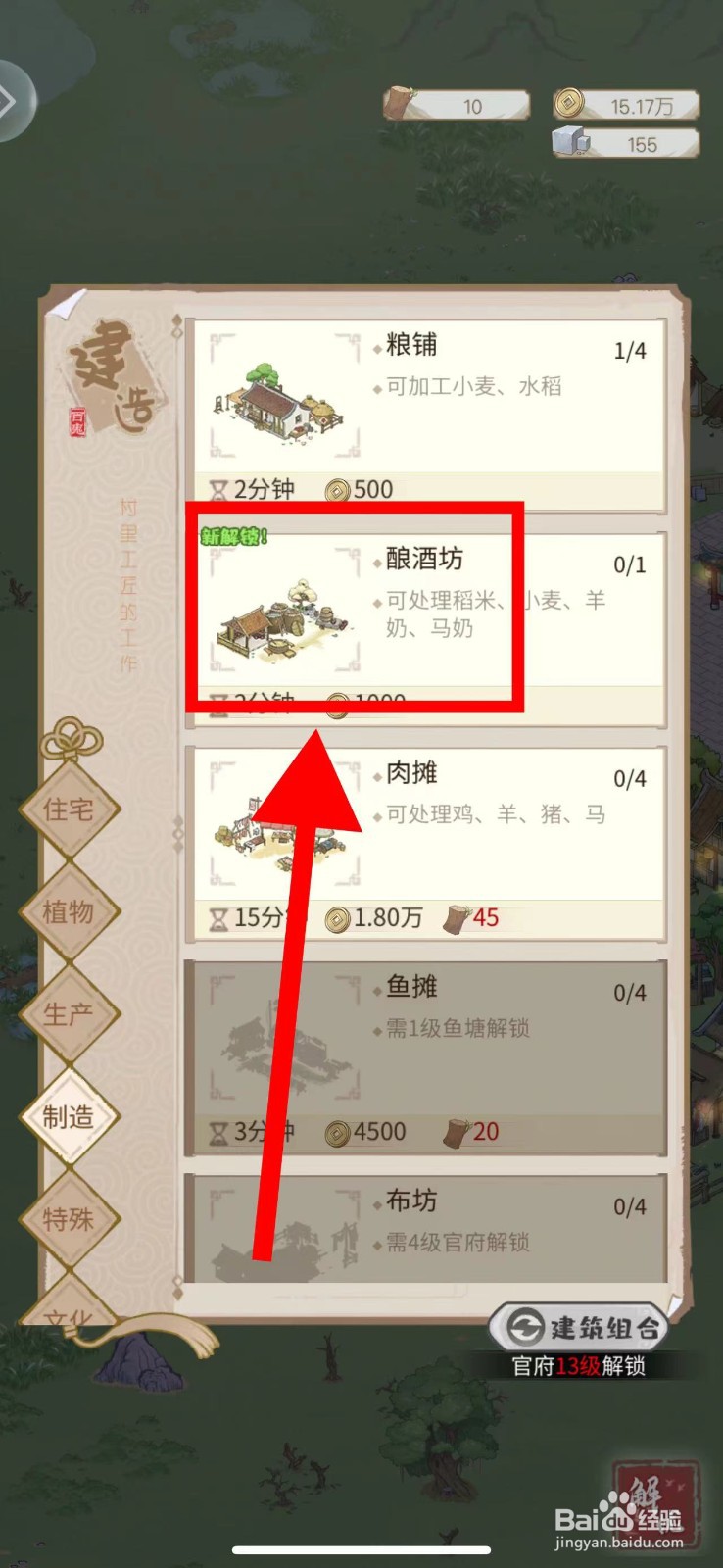This screenshot has height=1568, width=723.
Task: Select the 住宅 category tab
Action: pos(69,809)
